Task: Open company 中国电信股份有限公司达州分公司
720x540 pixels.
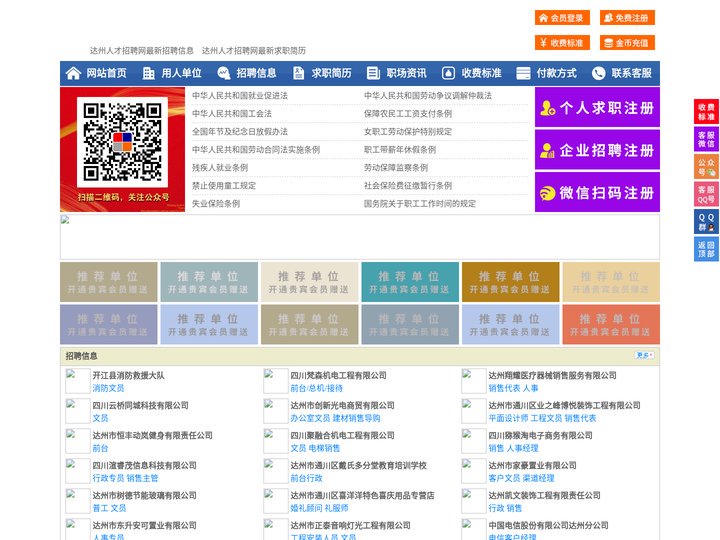Action: [548, 525]
